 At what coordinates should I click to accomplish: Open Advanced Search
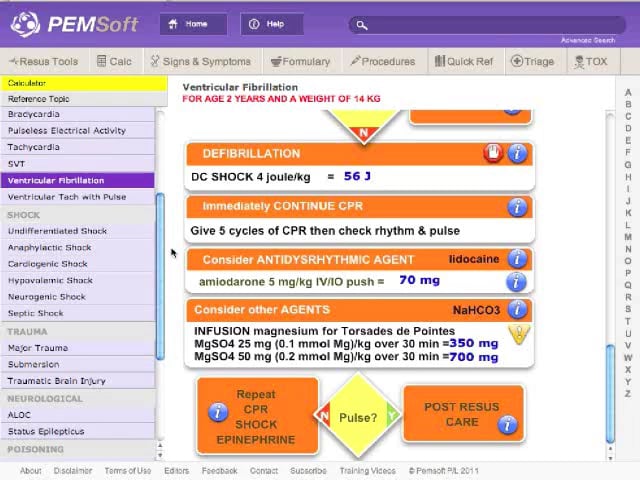click(588, 40)
